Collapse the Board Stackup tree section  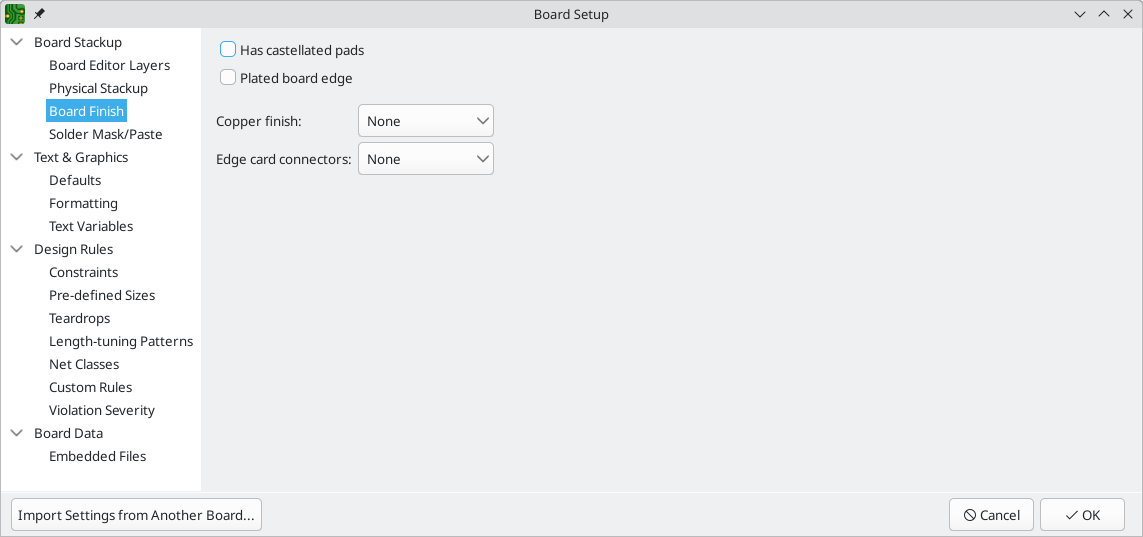(x=16, y=42)
